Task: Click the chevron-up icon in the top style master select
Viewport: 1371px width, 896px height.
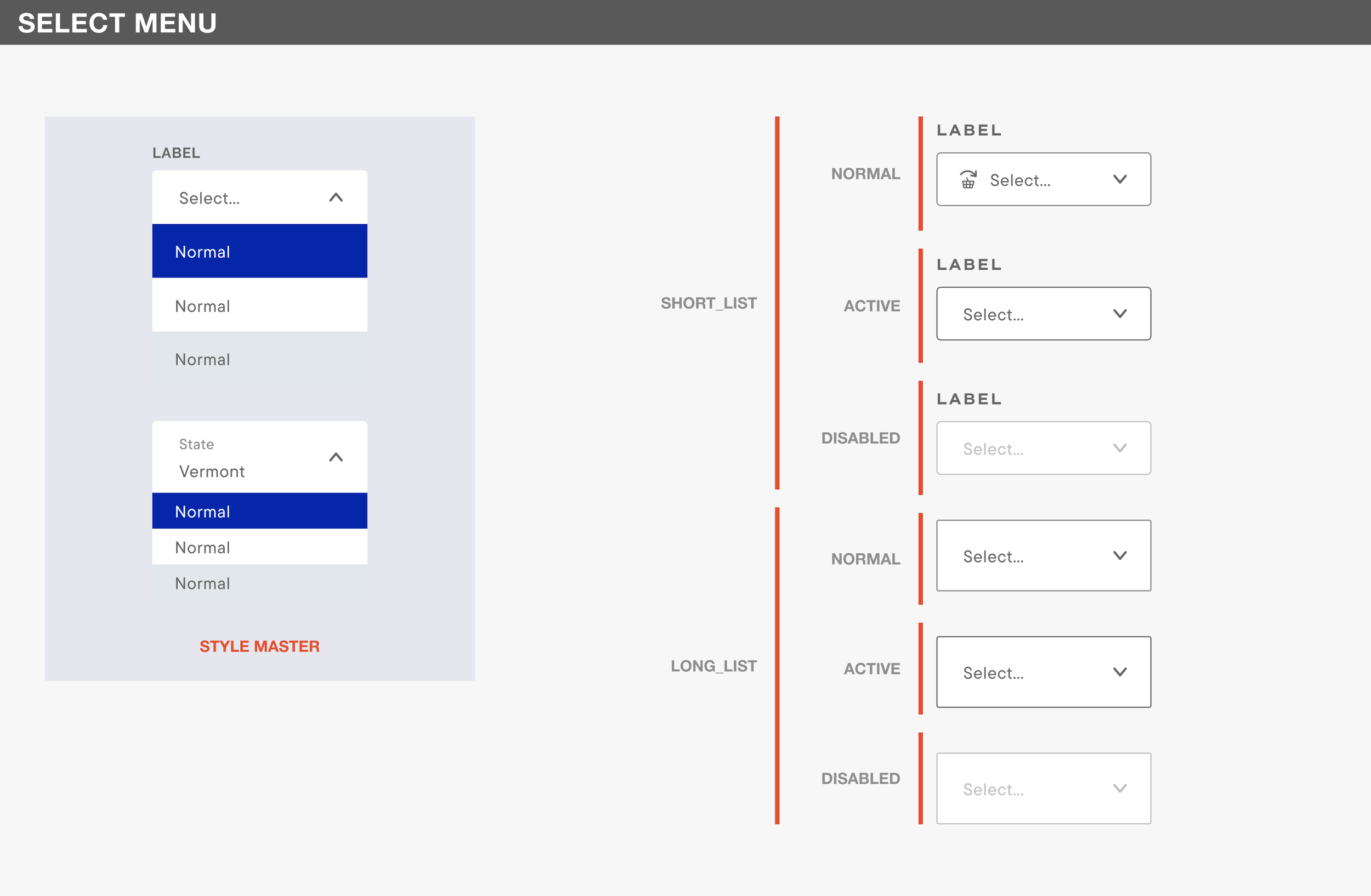Action: tap(336, 197)
